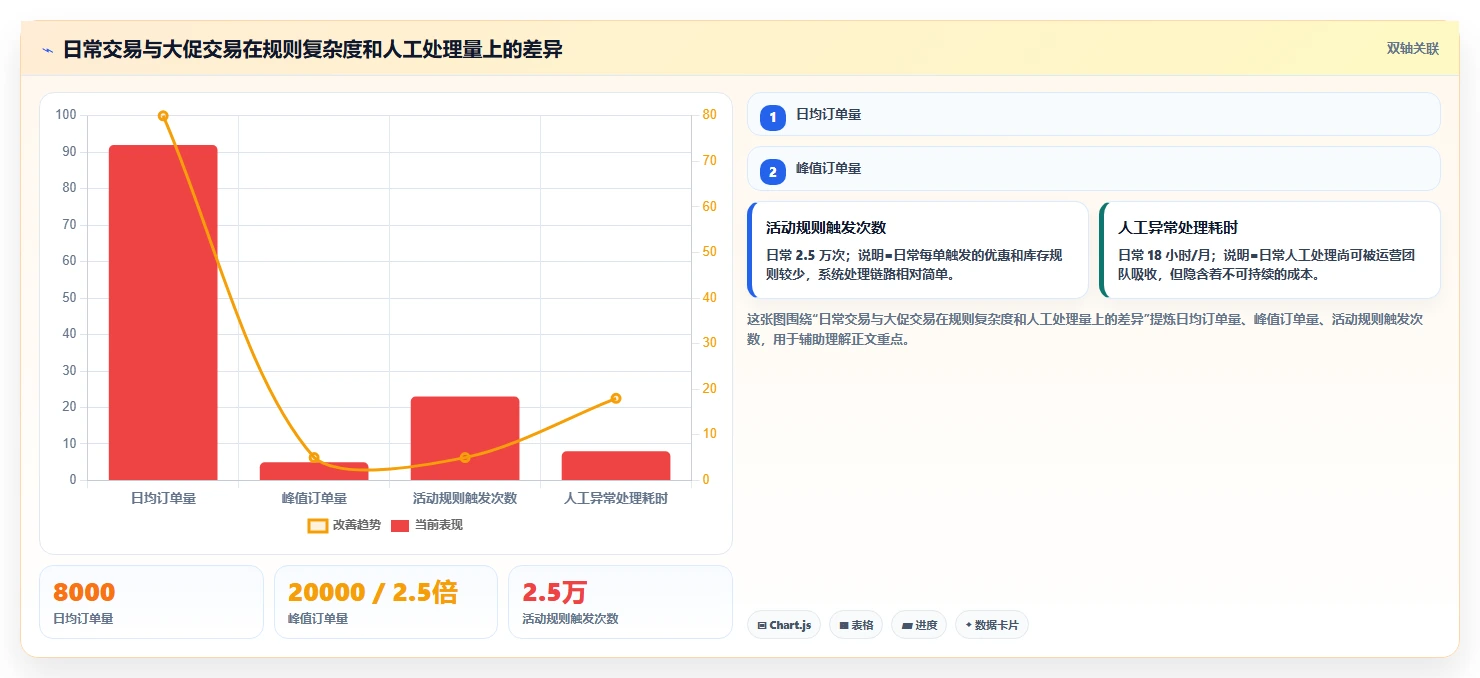Screen dimensions: 1480x678
Task: Open the 人工异常处理耗时 info card
Action: click(x=1269, y=250)
